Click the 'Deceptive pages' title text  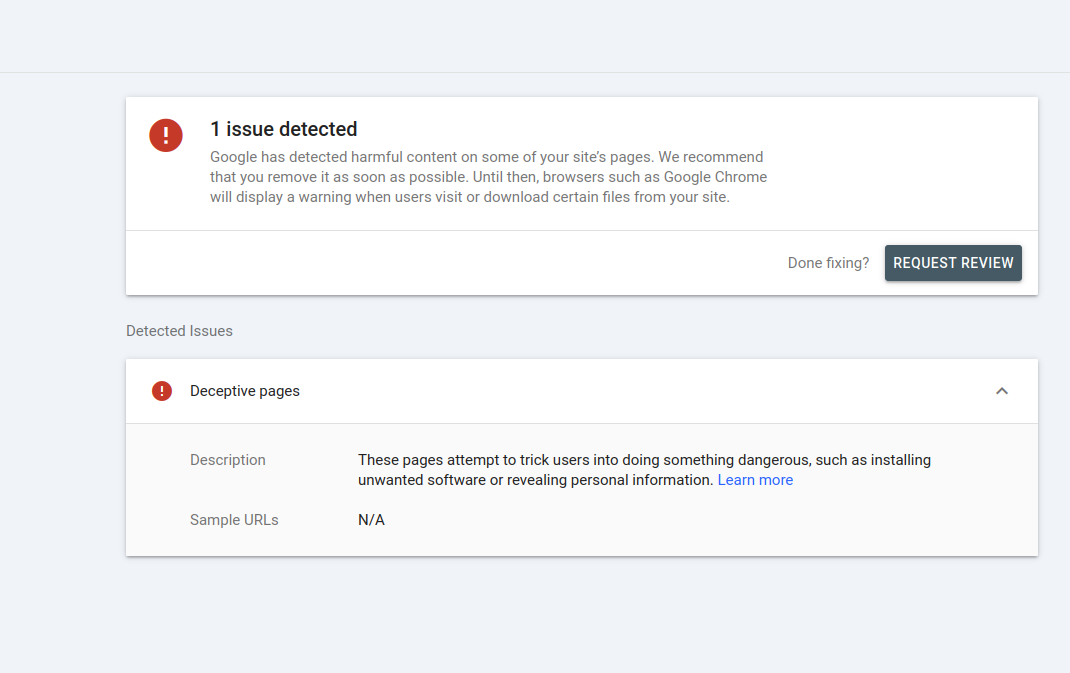pyautogui.click(x=244, y=391)
